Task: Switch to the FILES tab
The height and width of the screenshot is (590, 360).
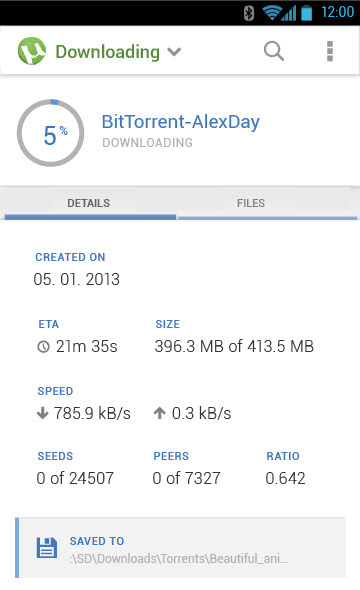Action: point(251,203)
